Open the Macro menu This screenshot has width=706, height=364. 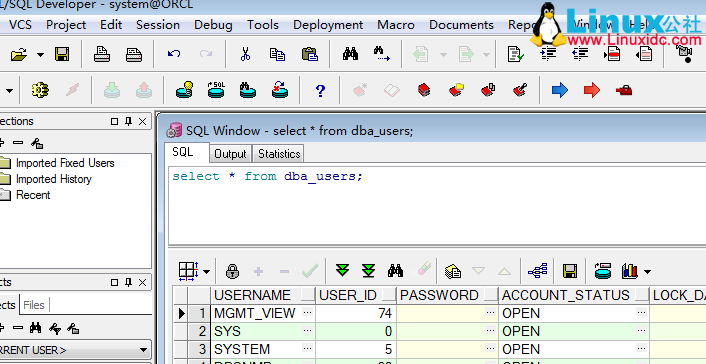pyautogui.click(x=396, y=24)
